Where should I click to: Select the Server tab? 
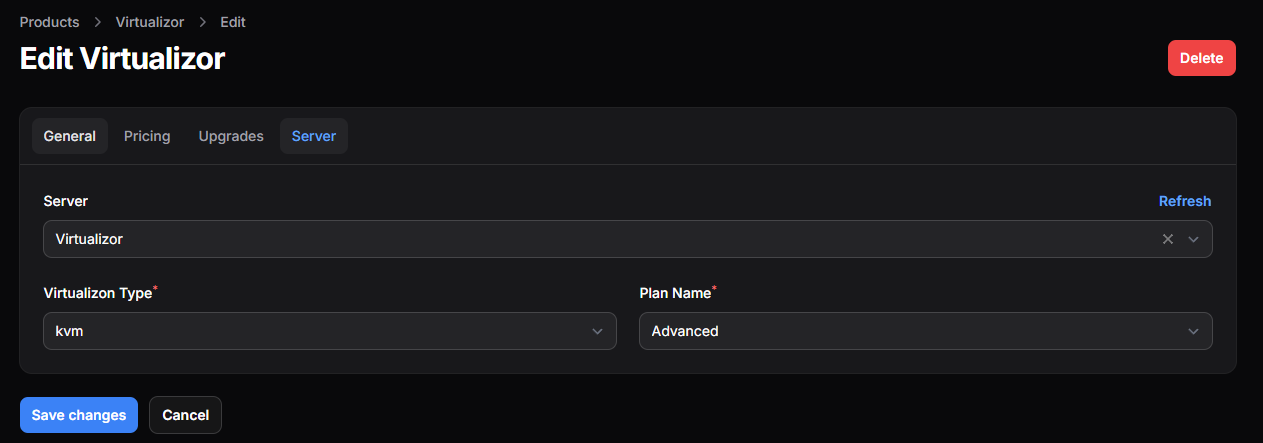point(314,136)
